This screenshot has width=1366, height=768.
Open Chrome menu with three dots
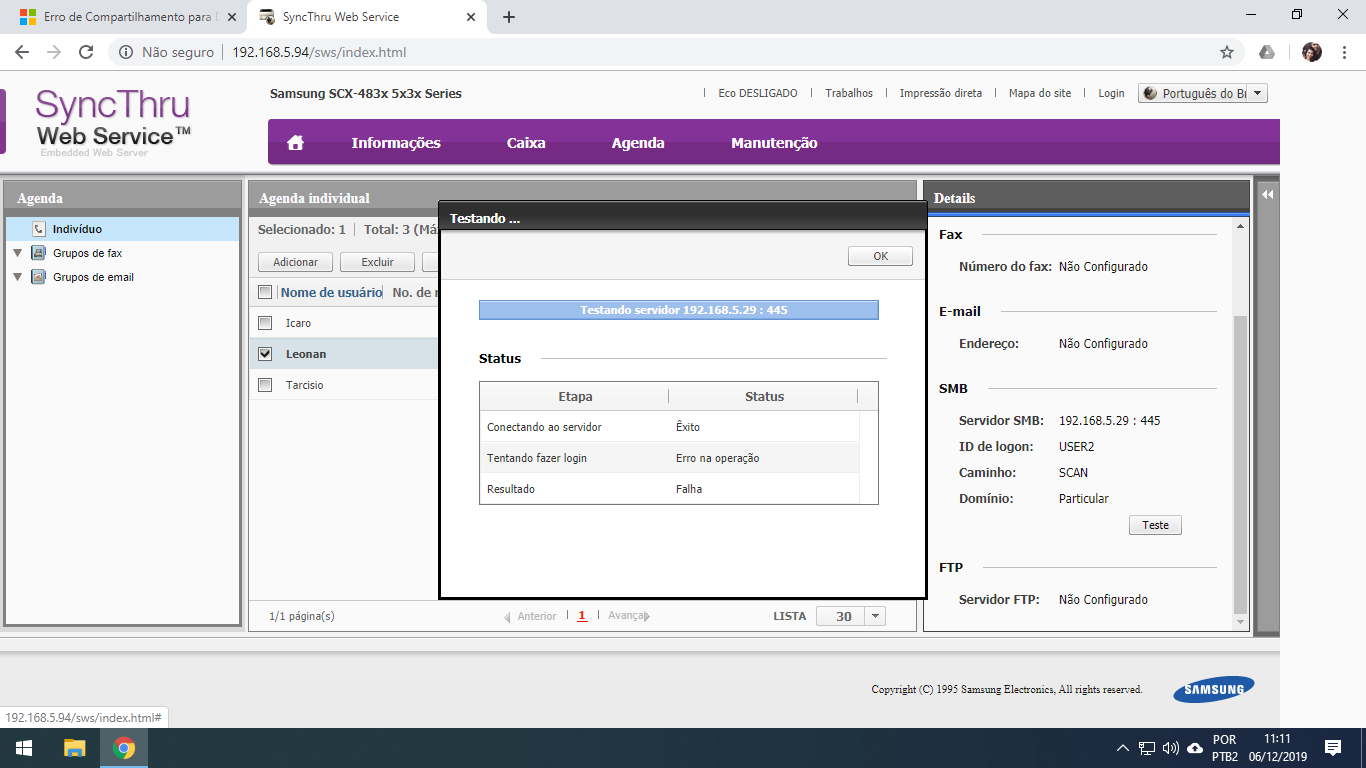point(1344,52)
